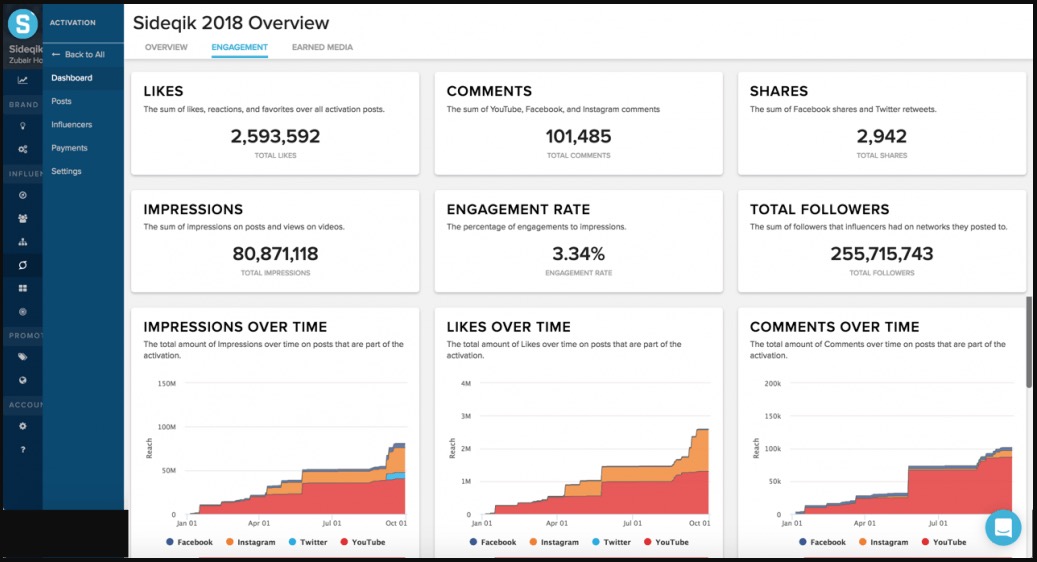Click the 2,593,592 total likes value
Image resolution: width=1037 pixels, height=562 pixels.
click(275, 136)
